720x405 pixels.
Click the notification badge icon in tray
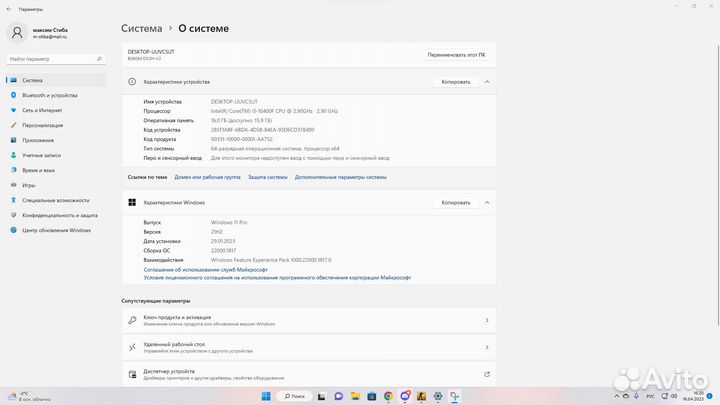tap(710, 396)
